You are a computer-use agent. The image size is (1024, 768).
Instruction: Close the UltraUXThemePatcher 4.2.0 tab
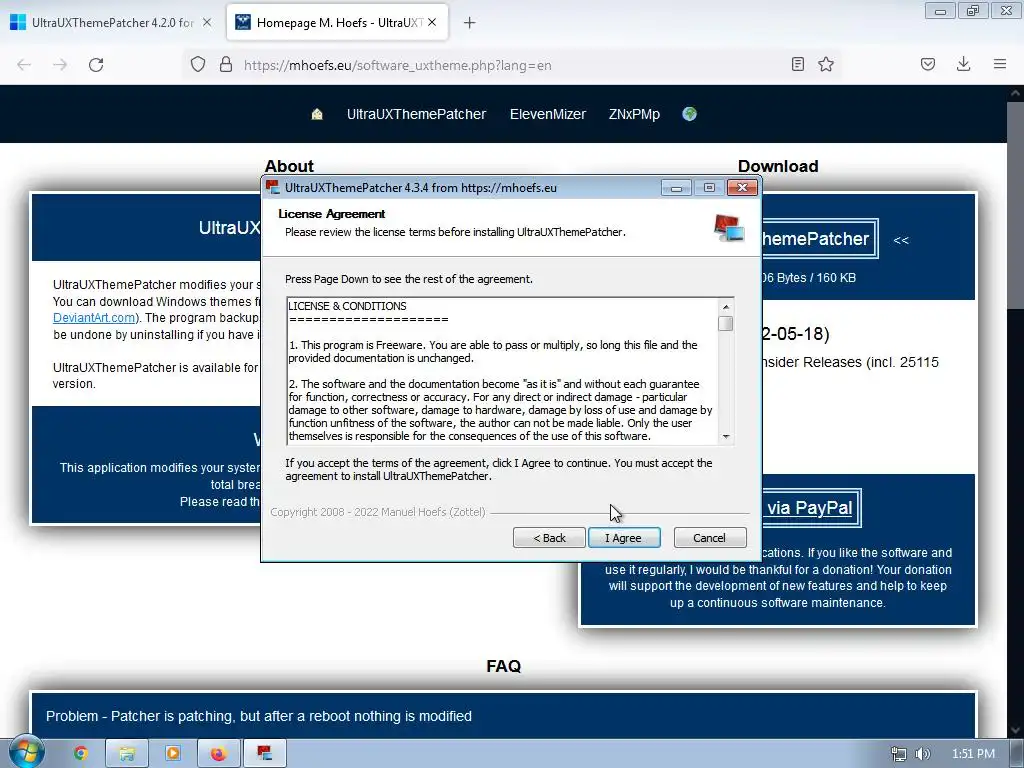pyautogui.click(x=207, y=22)
